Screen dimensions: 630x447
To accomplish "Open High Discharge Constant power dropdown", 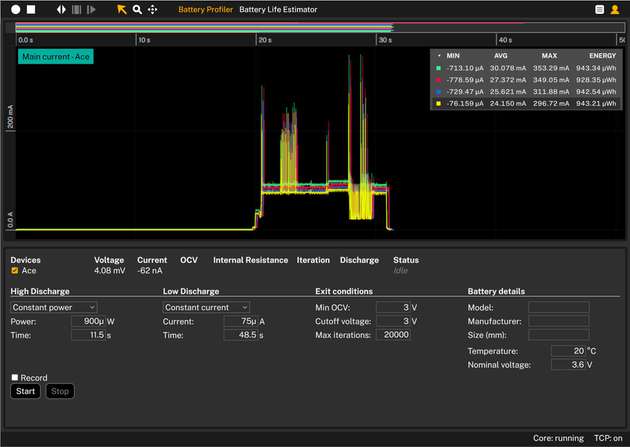I will 53,307.
